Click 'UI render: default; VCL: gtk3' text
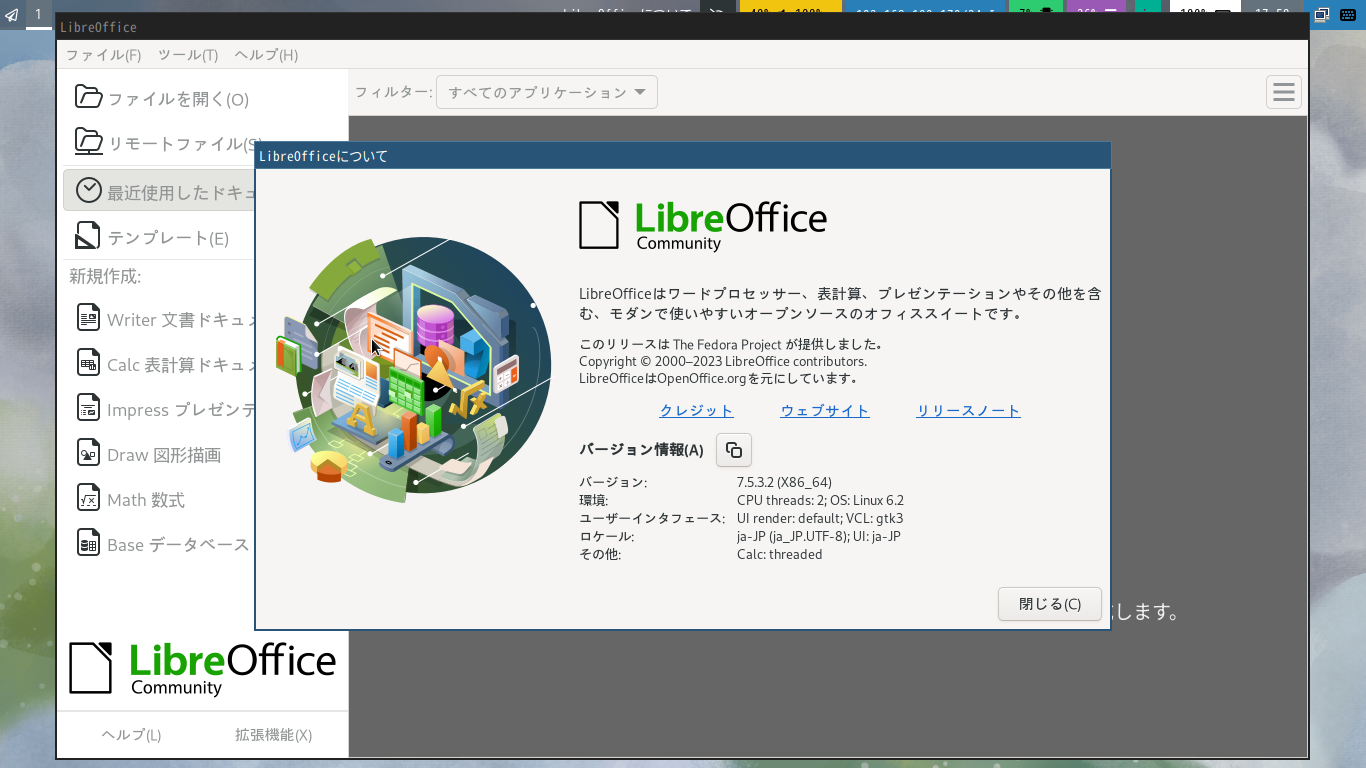The image size is (1366, 768). (820, 518)
